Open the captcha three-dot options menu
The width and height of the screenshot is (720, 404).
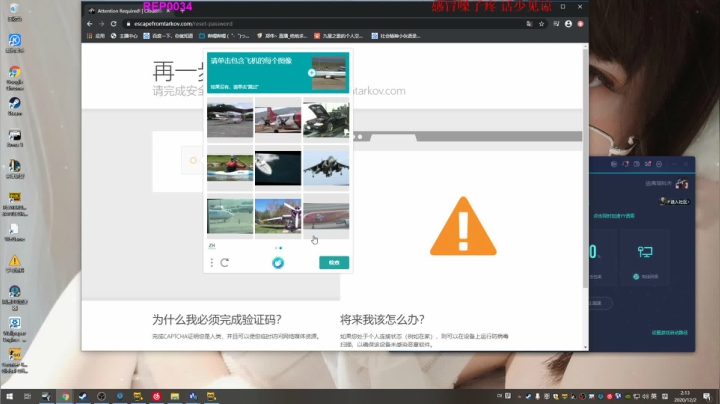212,263
